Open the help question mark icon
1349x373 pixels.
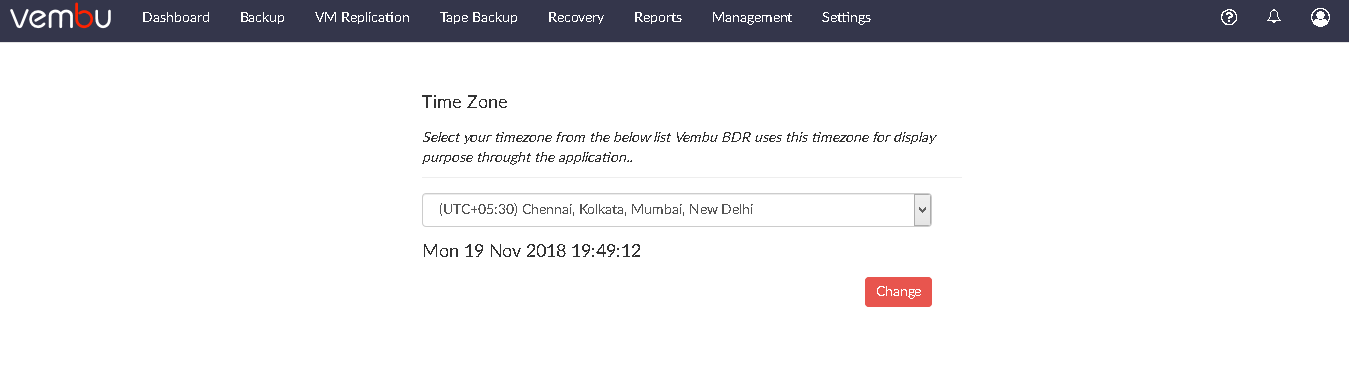(x=1230, y=17)
